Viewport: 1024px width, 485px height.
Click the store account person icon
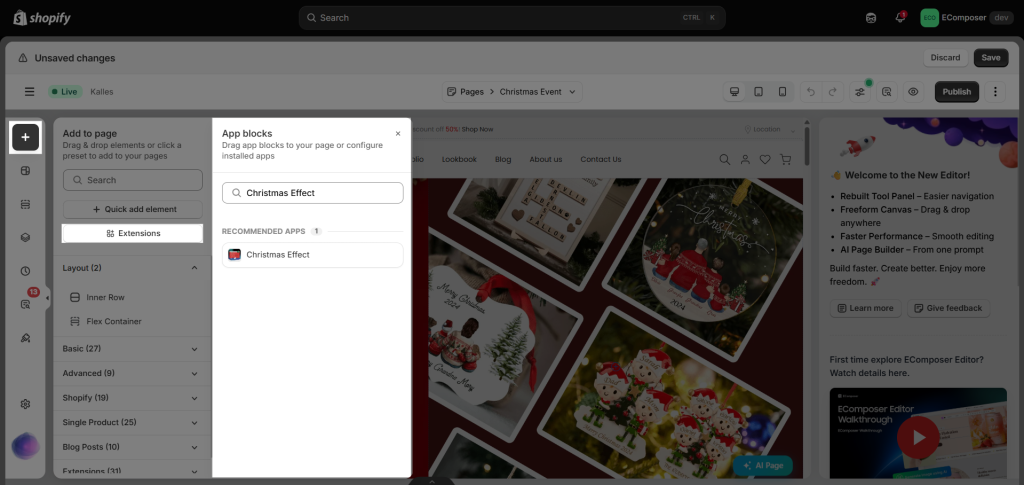[x=744, y=159]
